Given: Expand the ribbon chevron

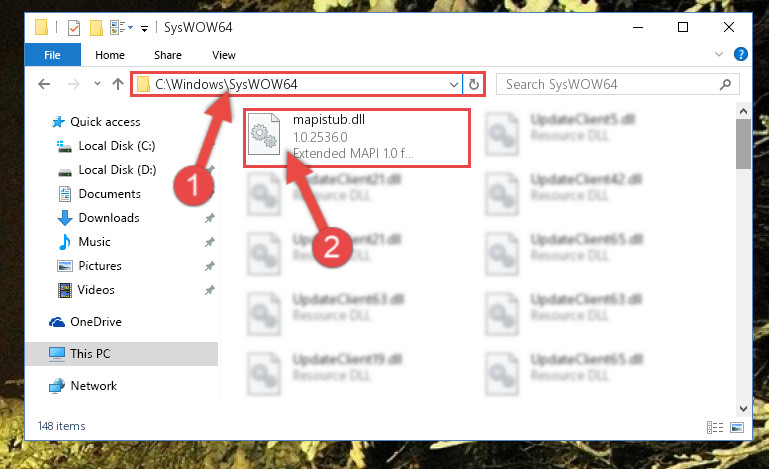Looking at the screenshot, I should tap(718, 54).
